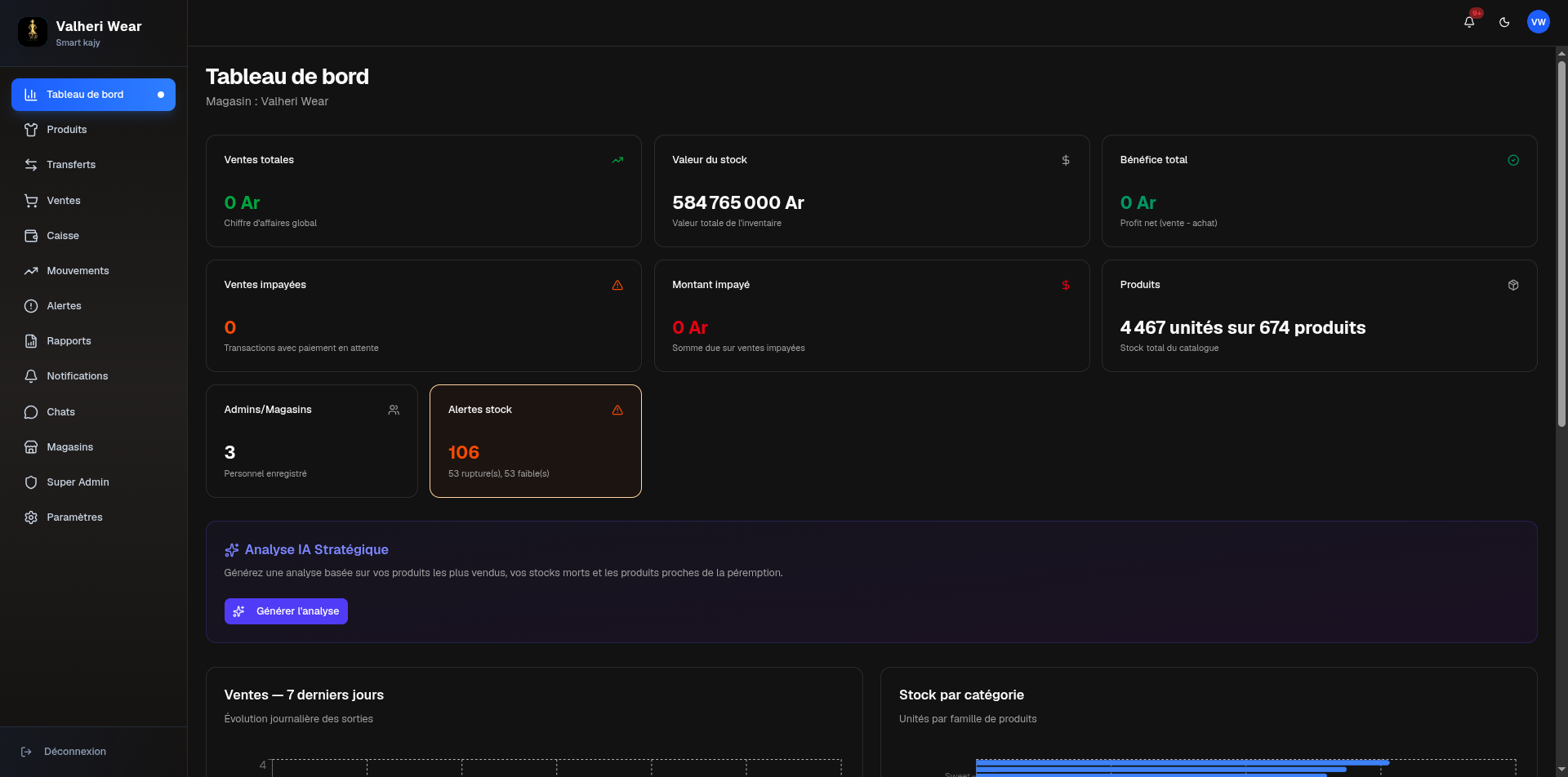This screenshot has height=777, width=1568.
Task: Click the Transferts arrows icon
Action: click(31, 165)
